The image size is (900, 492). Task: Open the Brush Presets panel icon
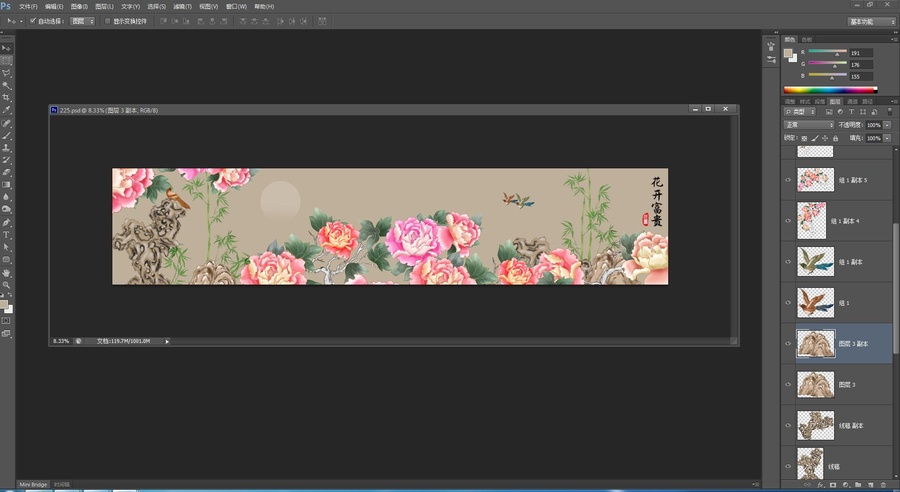[771, 47]
